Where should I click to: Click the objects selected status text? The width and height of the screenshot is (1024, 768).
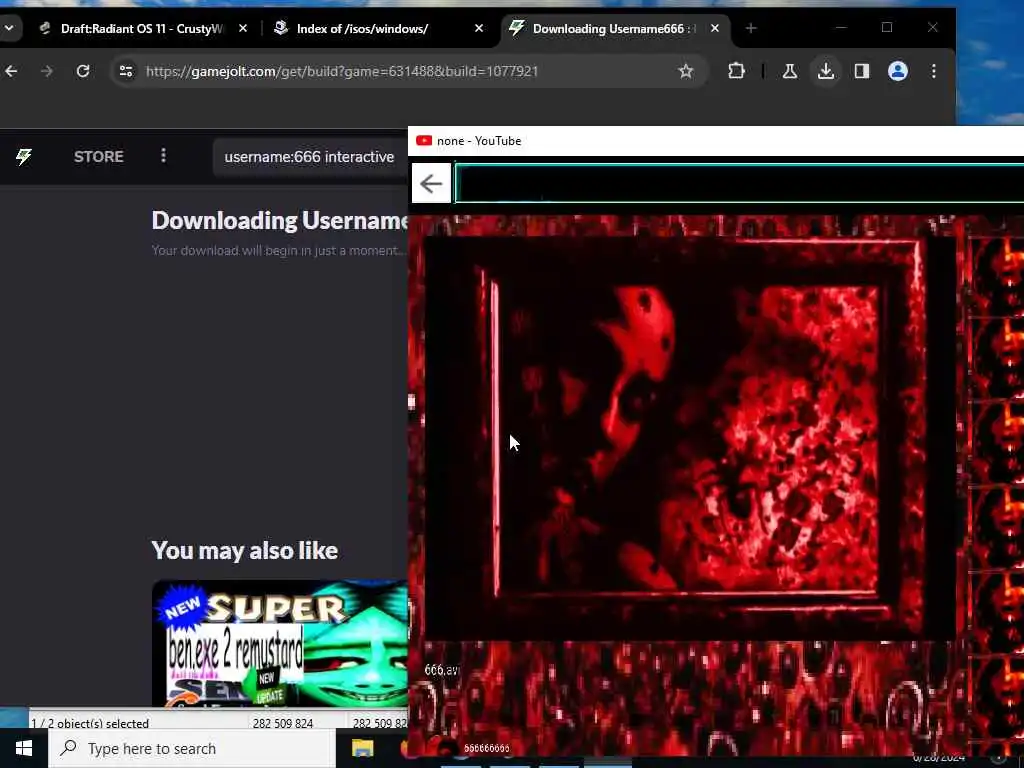90,723
